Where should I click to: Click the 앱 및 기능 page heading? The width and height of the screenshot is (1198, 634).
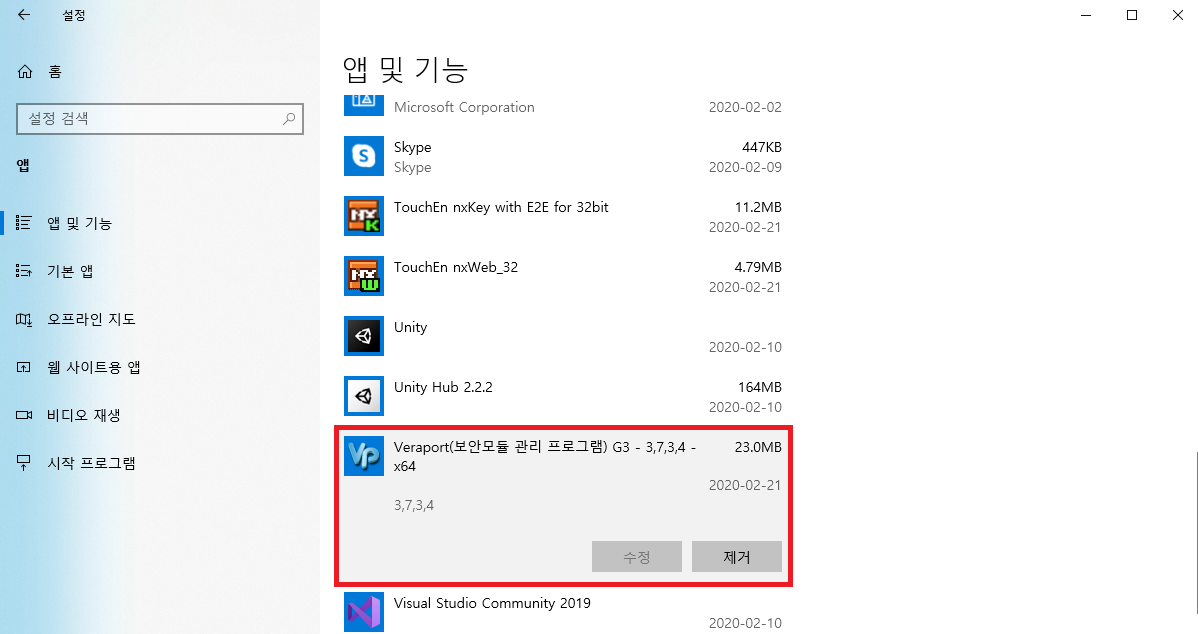(x=405, y=70)
